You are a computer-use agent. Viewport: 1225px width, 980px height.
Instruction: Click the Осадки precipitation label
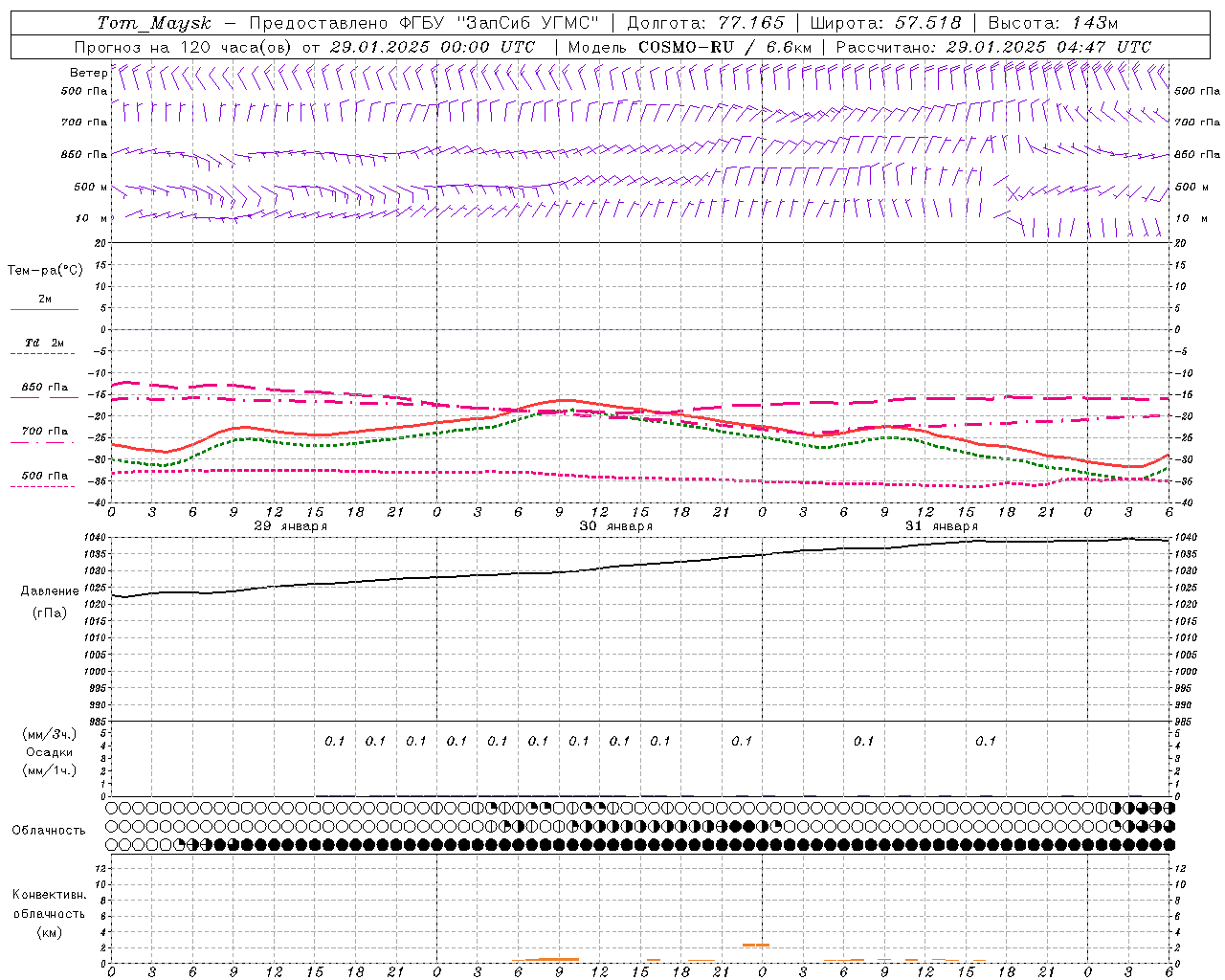tap(50, 752)
